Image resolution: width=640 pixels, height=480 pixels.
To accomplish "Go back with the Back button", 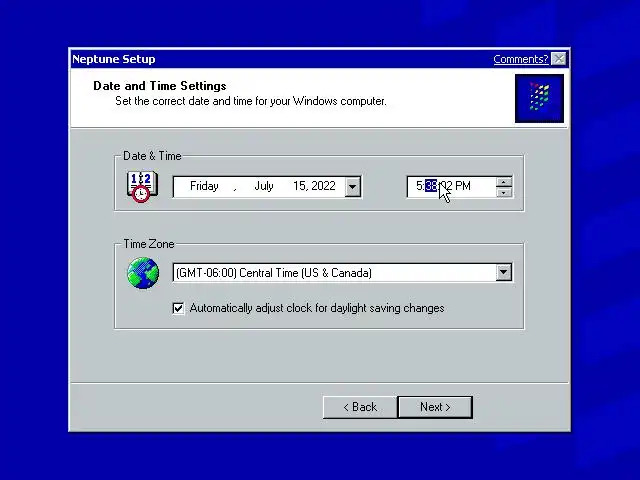I will coord(360,407).
